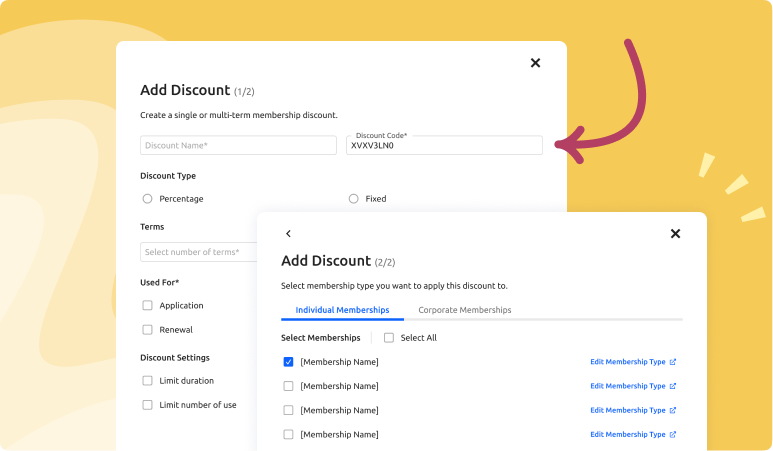Image resolution: width=773 pixels, height=451 pixels.
Task: Select the Percentage discount type
Action: pyautogui.click(x=148, y=199)
